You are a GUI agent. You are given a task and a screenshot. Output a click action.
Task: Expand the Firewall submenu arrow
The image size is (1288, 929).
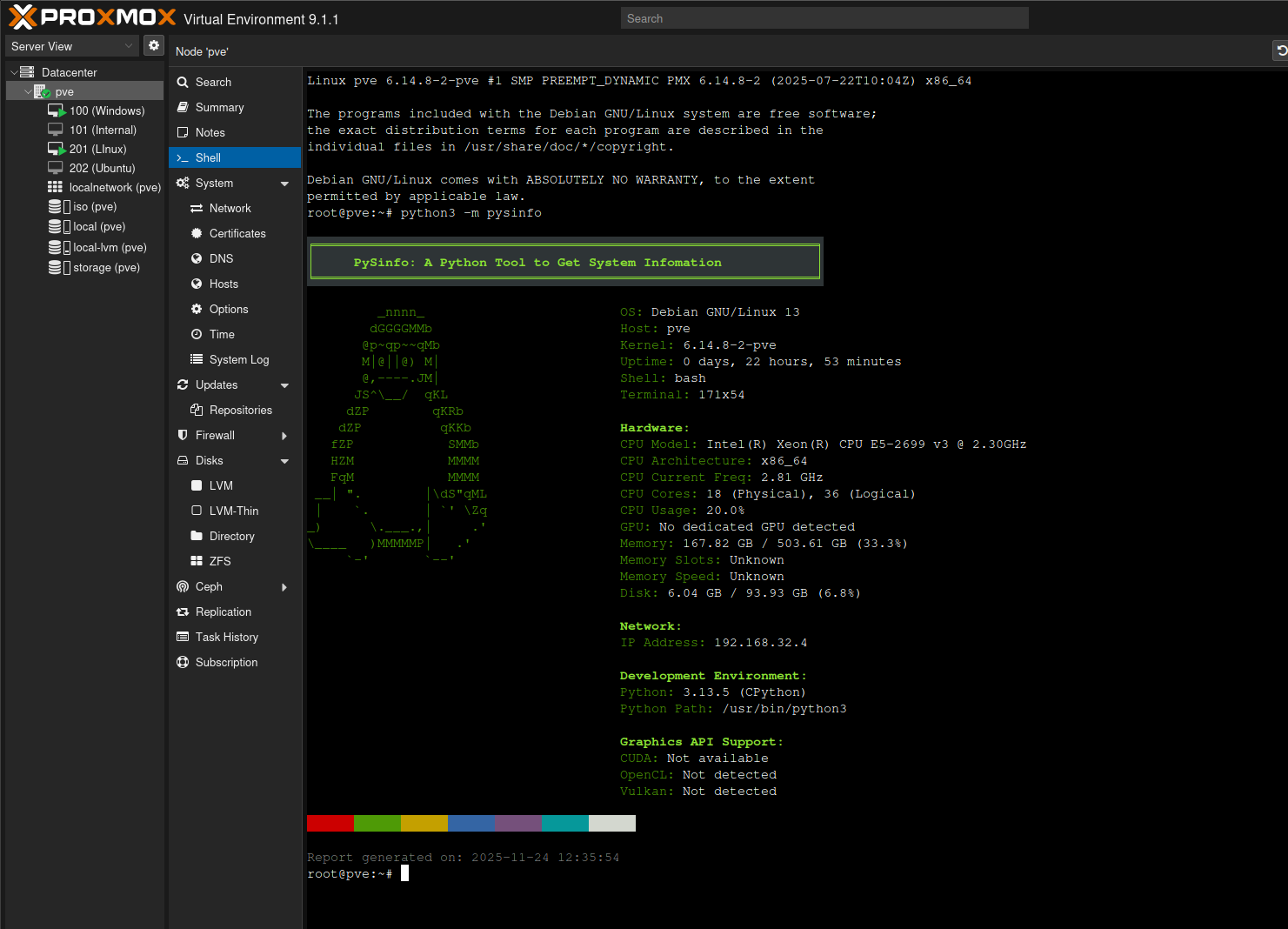pyautogui.click(x=284, y=436)
